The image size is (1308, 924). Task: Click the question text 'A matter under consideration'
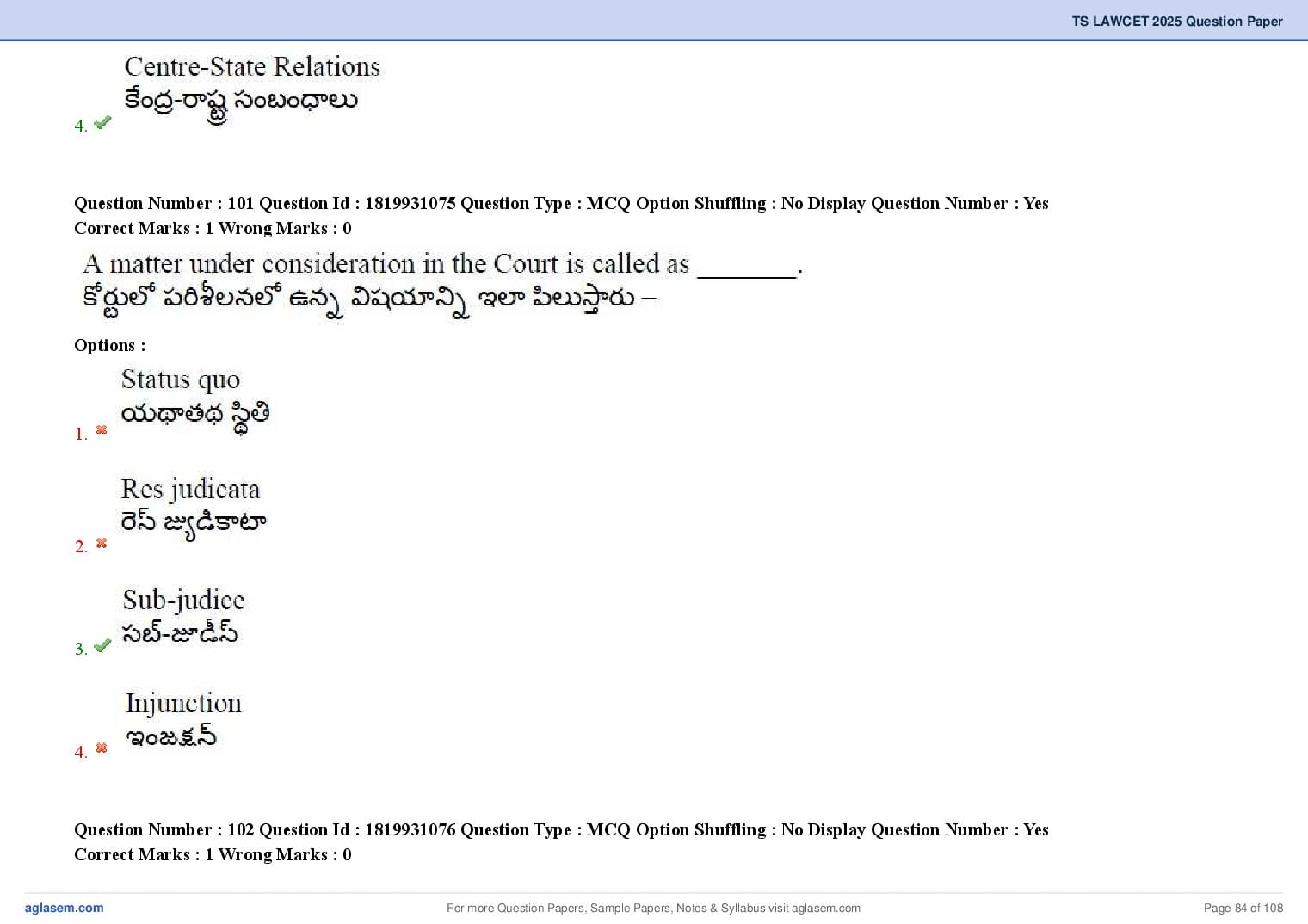point(442,263)
